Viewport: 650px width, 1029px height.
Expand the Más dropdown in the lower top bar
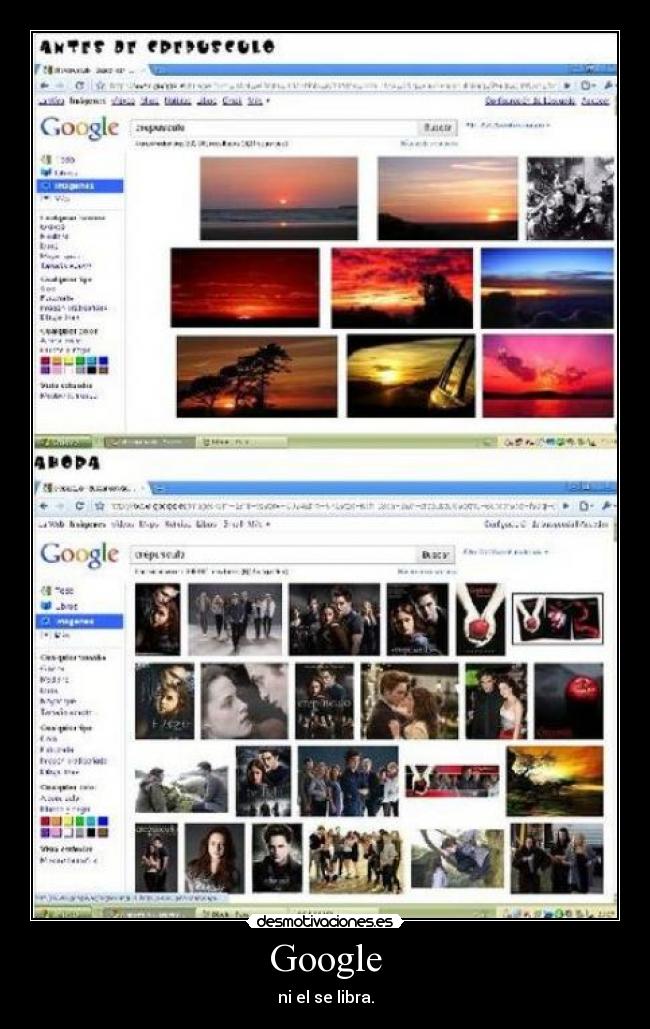point(259,524)
